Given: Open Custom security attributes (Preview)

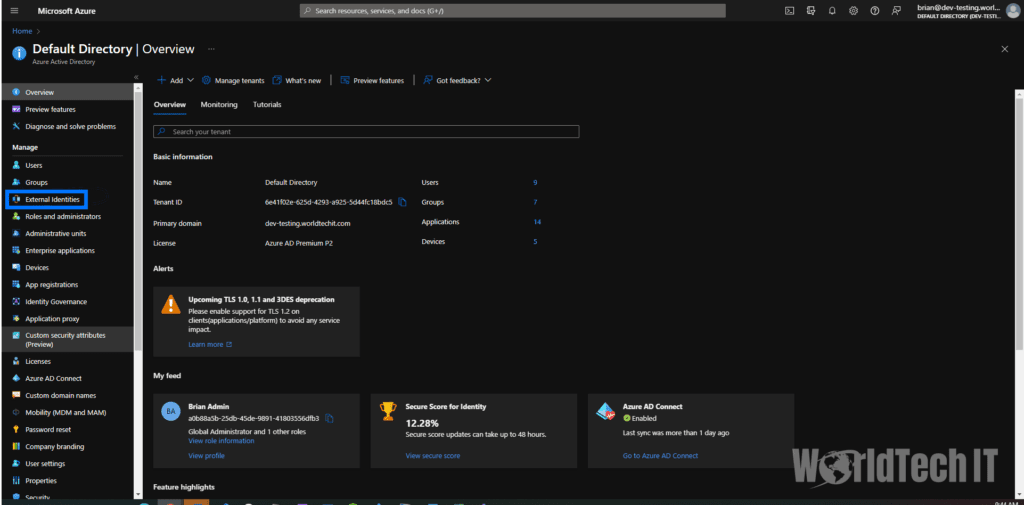Looking at the screenshot, I should tap(65, 340).
